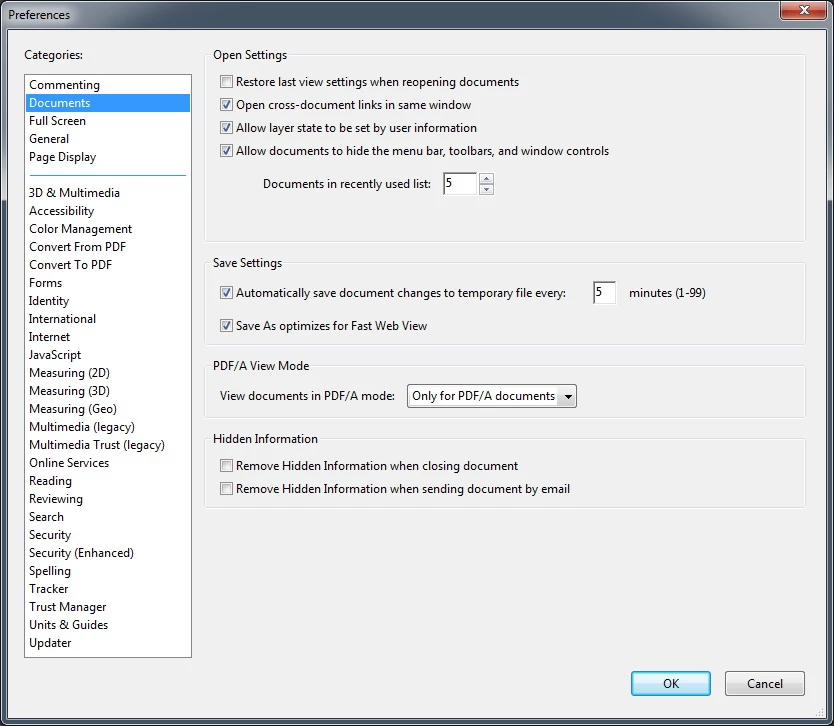Select the Spelling category

pos(108,571)
